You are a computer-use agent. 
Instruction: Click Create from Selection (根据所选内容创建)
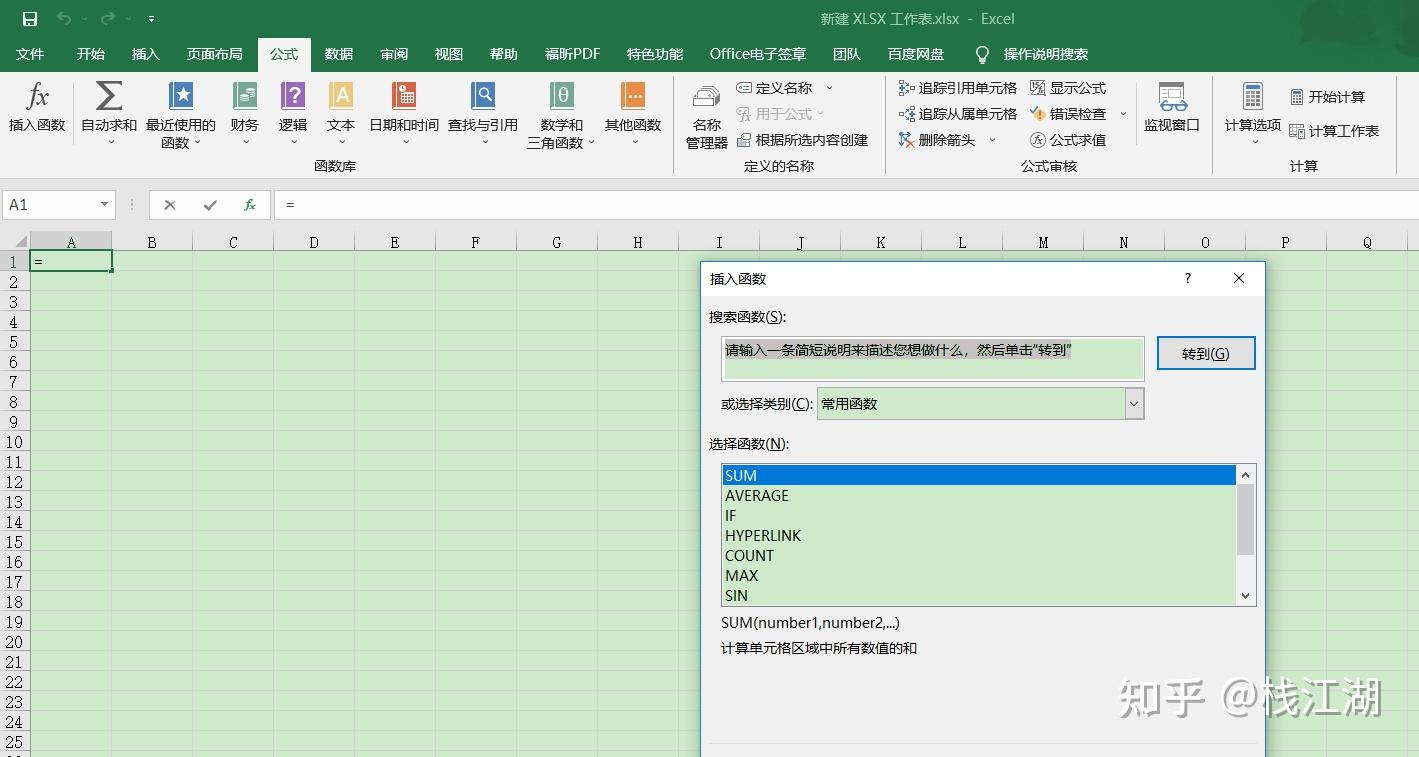[x=802, y=140]
